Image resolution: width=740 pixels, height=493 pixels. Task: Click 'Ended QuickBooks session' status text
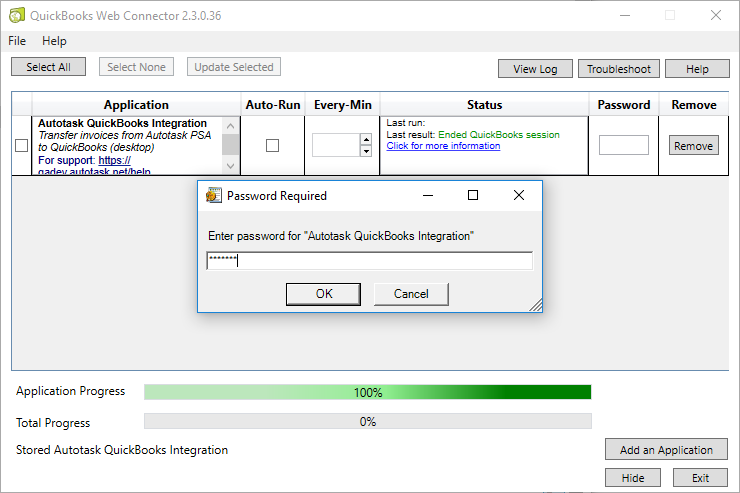499,134
